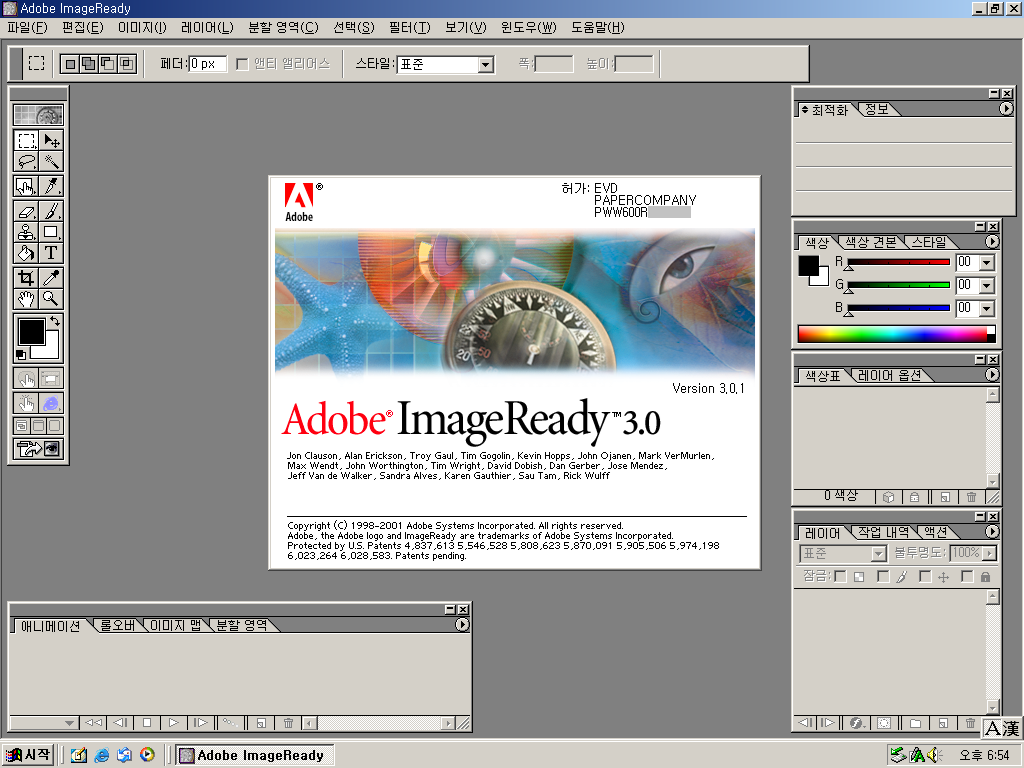The image size is (1024, 768).
Task: Select the Lasso tool
Action: coord(26,161)
